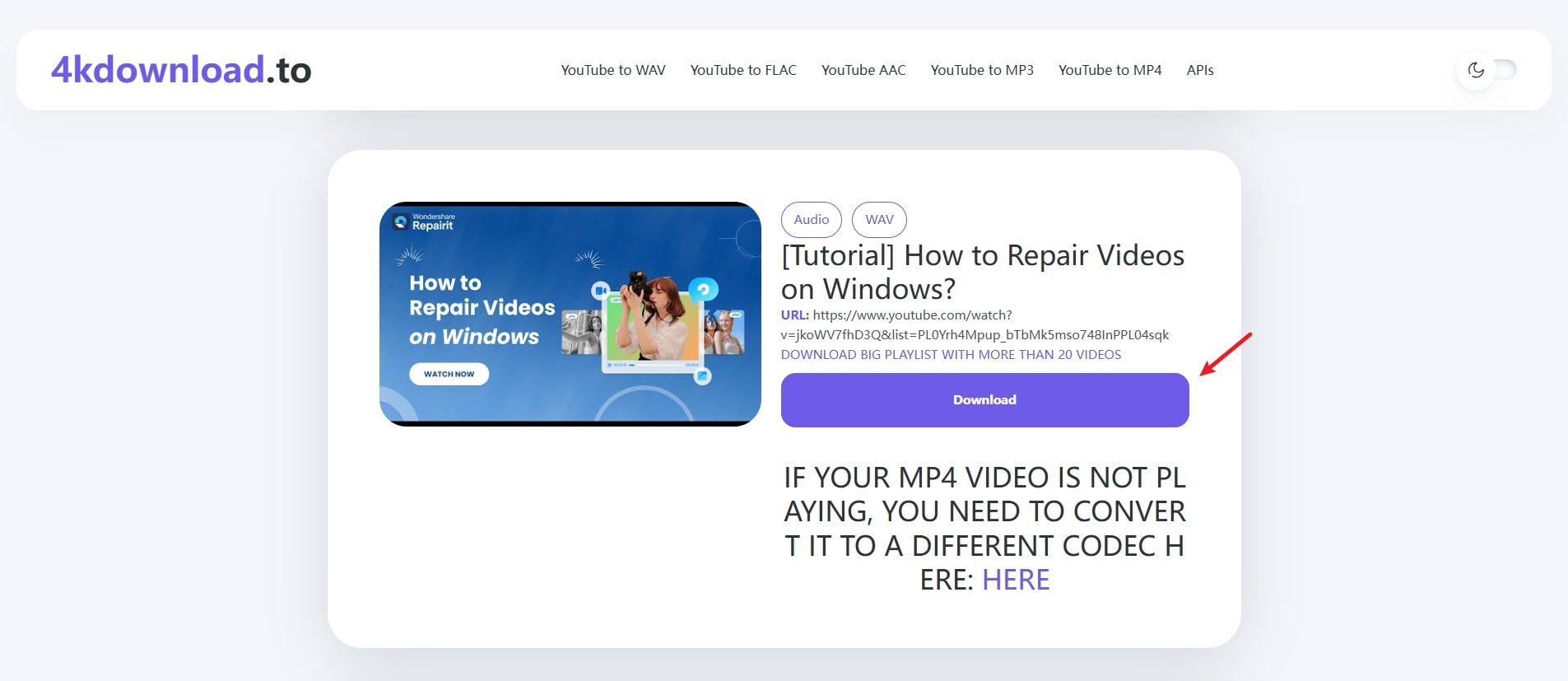1568x681 pixels.
Task: Click the WAV format pill
Action: coord(879,220)
